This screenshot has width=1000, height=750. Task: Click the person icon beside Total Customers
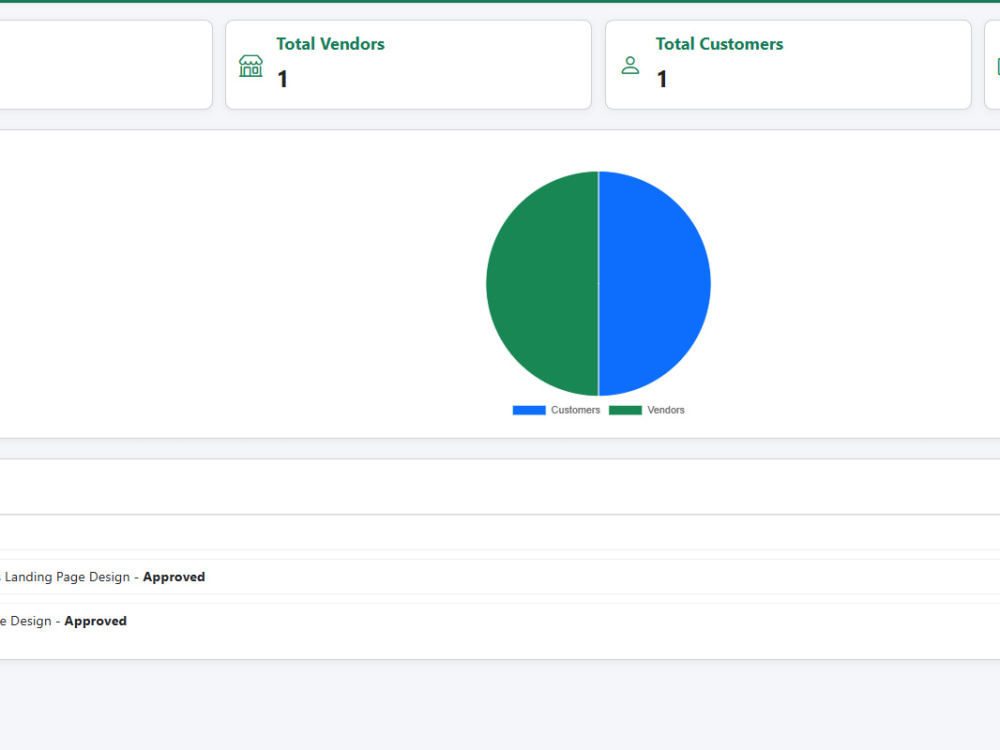click(x=630, y=65)
